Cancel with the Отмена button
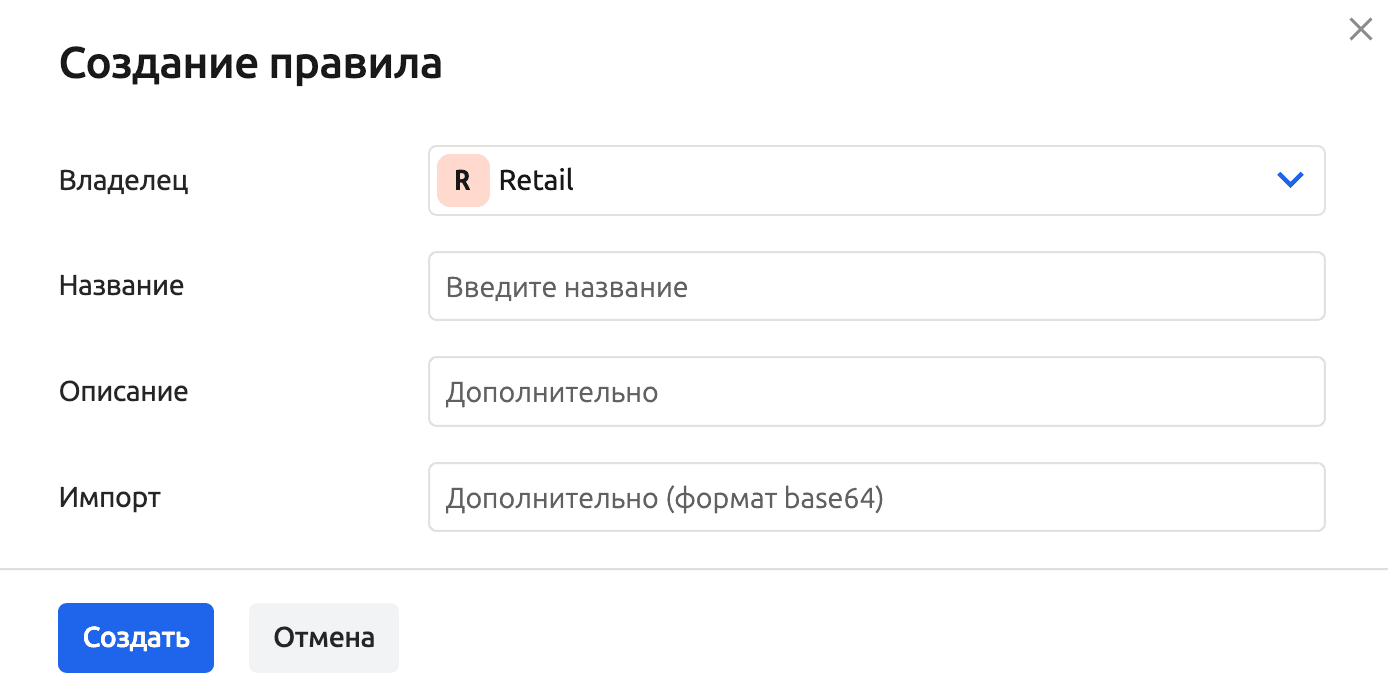Screen dimensions: 1388x696 tap(324, 638)
